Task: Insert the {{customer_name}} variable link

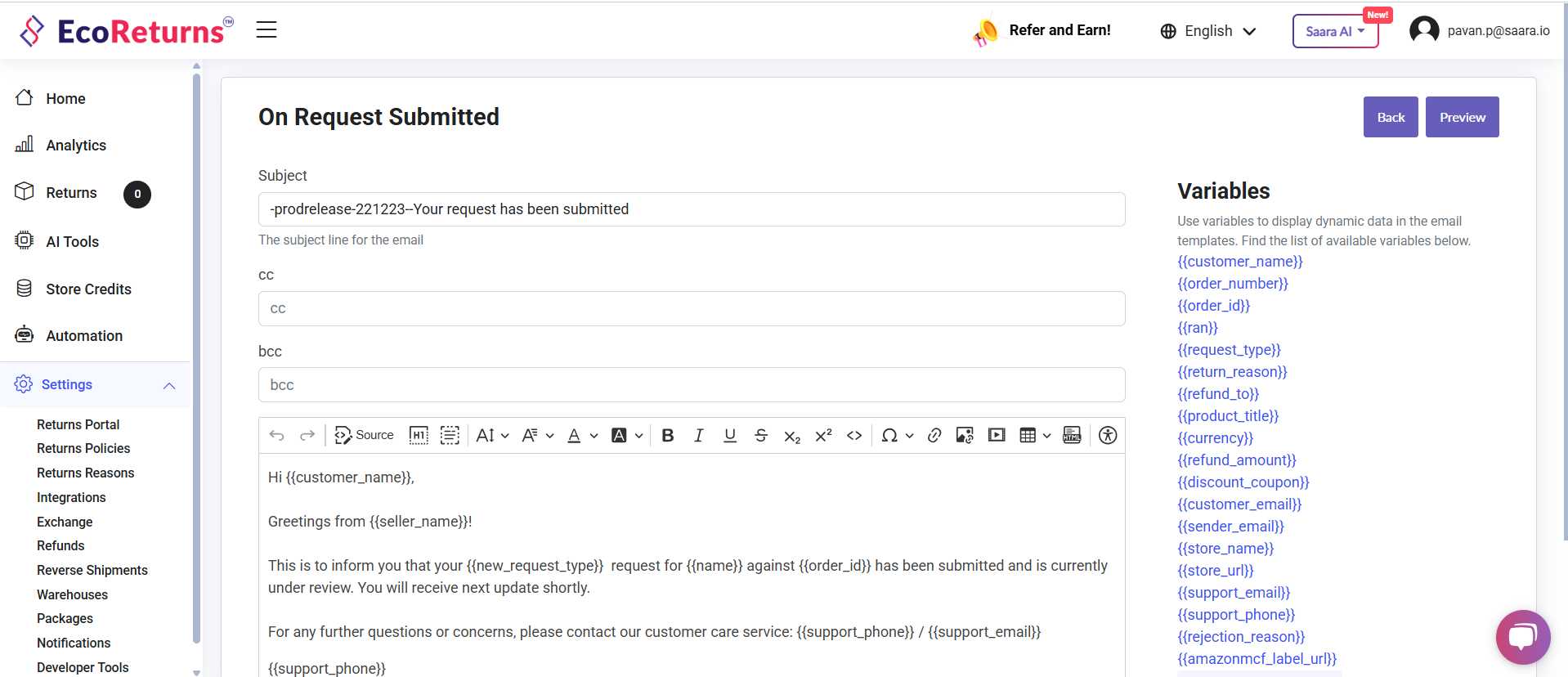Action: (x=1239, y=262)
